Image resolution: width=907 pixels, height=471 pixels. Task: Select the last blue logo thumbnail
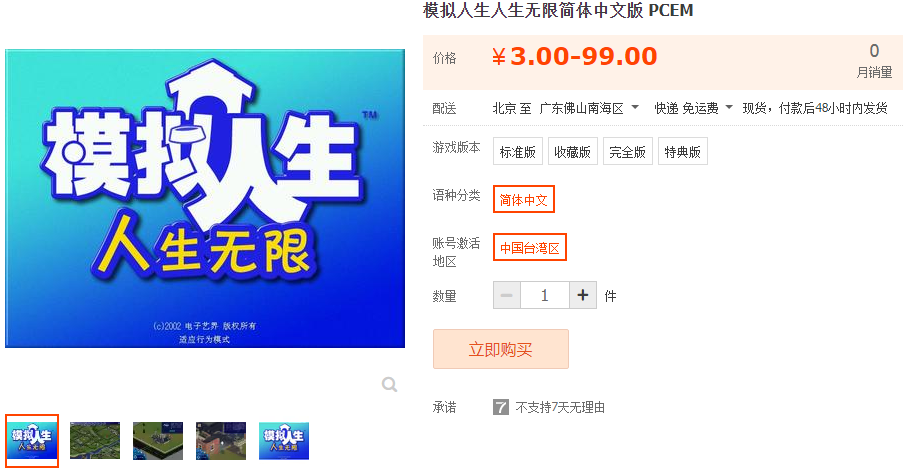coord(284,441)
